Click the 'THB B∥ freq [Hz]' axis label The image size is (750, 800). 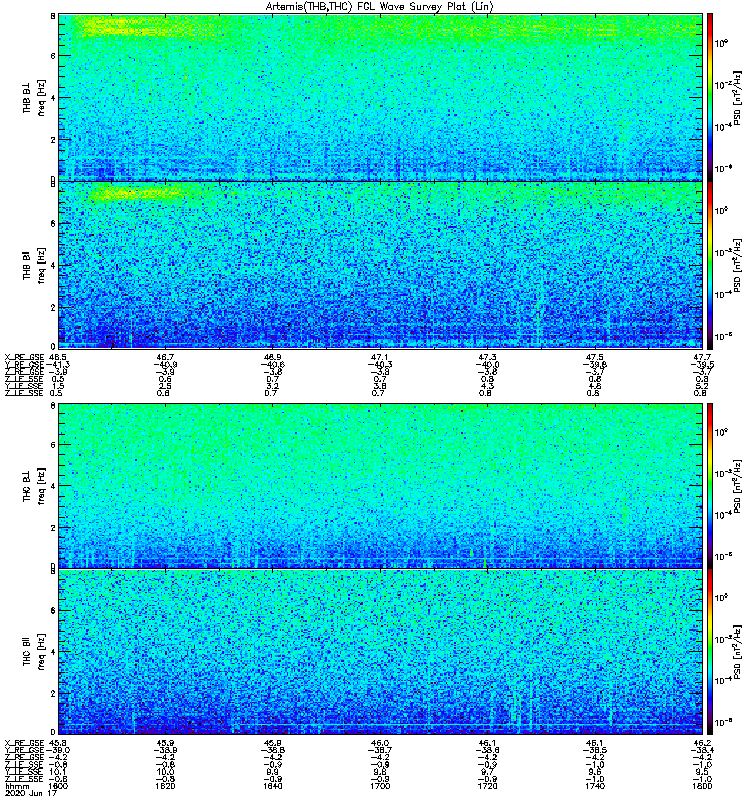[34, 265]
